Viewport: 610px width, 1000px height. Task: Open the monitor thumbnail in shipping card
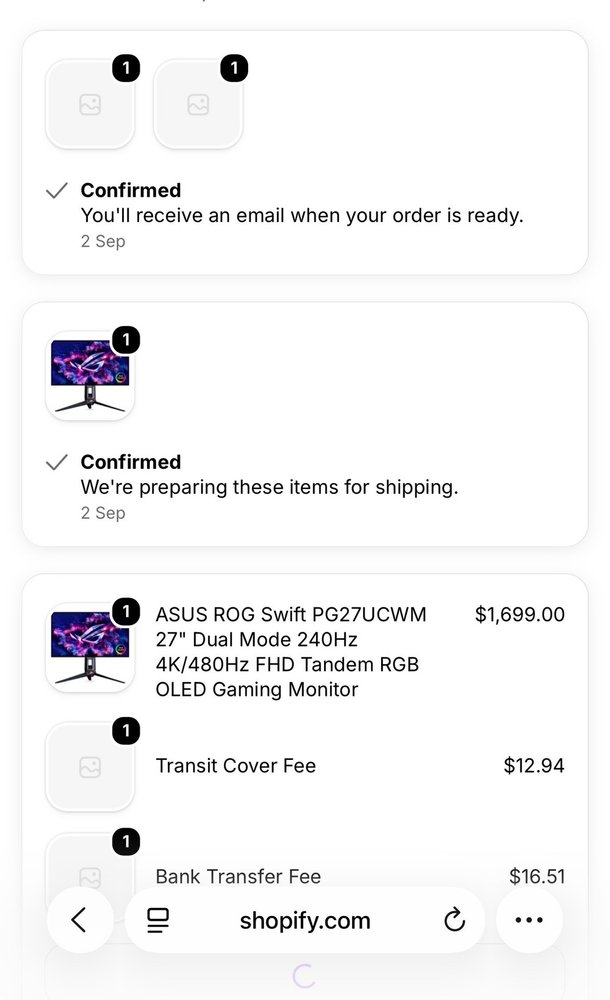pos(90,376)
